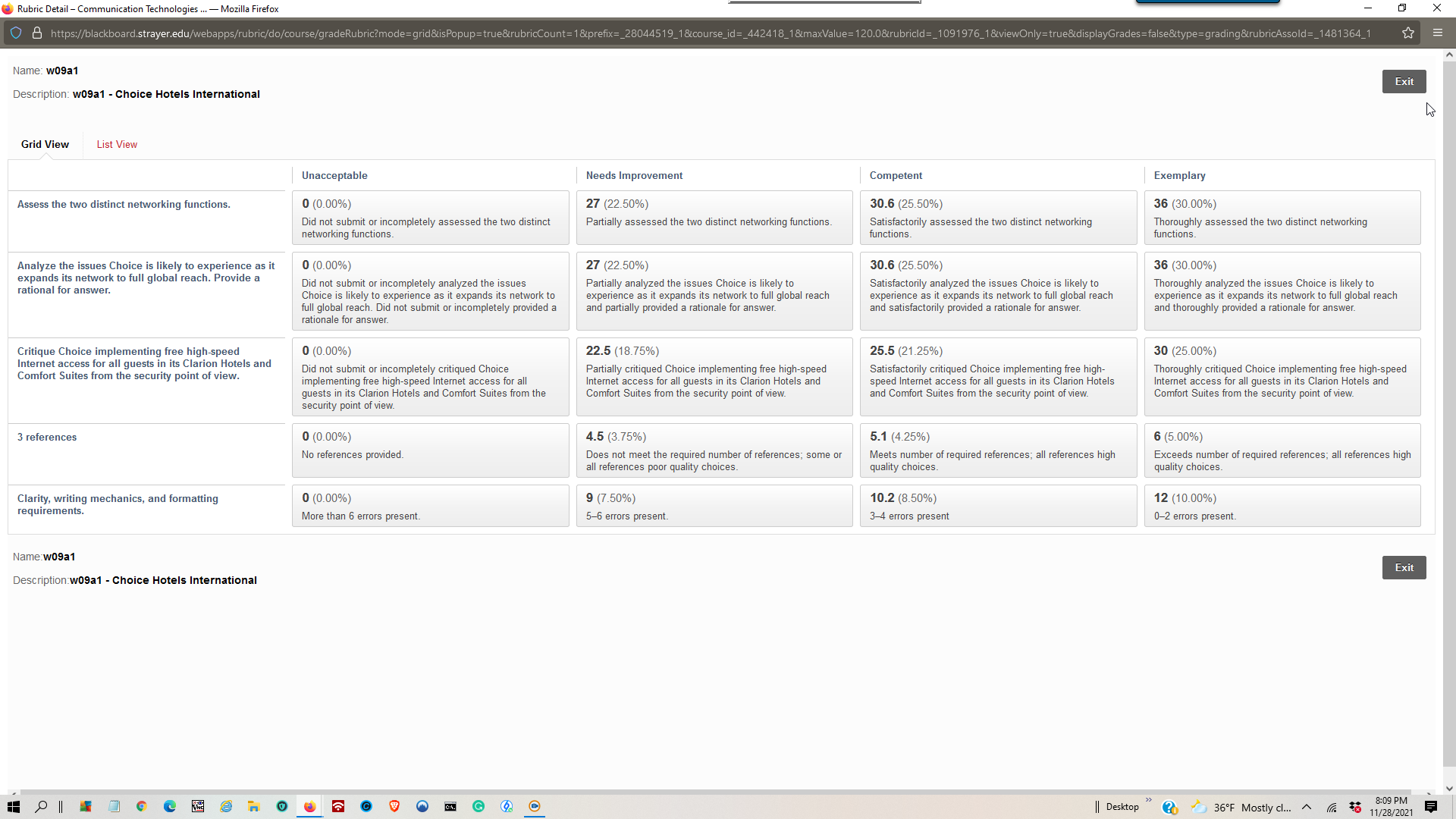Click the Unacceptable column header
This screenshot has height=819, width=1456.
click(334, 175)
